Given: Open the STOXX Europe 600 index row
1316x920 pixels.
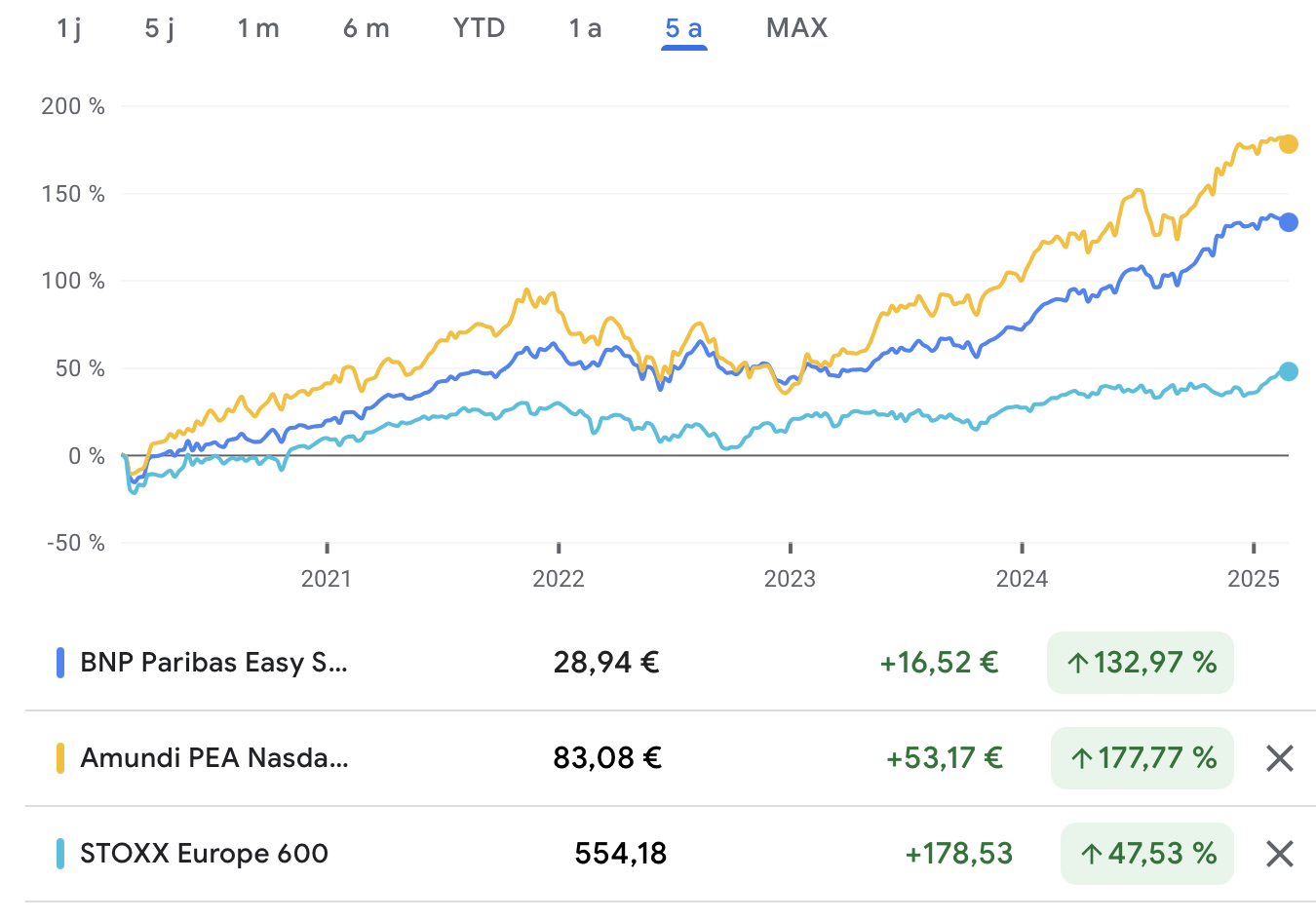Looking at the screenshot, I should [x=204, y=854].
